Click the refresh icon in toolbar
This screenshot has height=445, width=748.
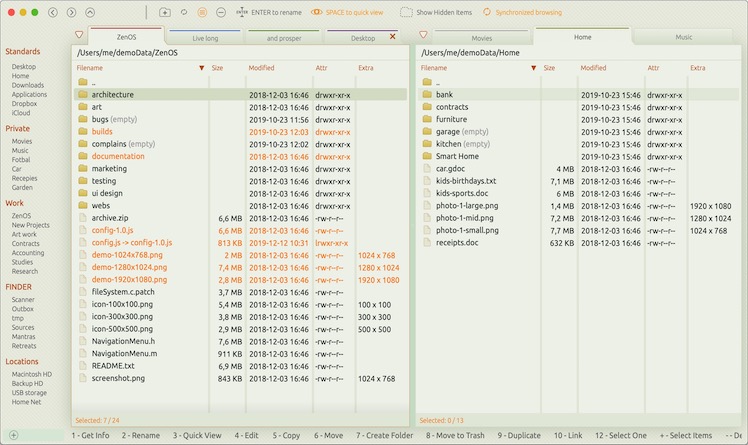[x=184, y=12]
